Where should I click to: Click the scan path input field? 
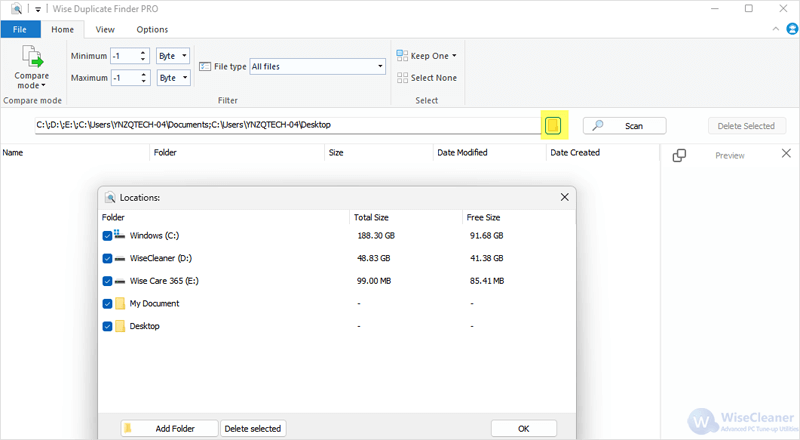tap(287, 125)
